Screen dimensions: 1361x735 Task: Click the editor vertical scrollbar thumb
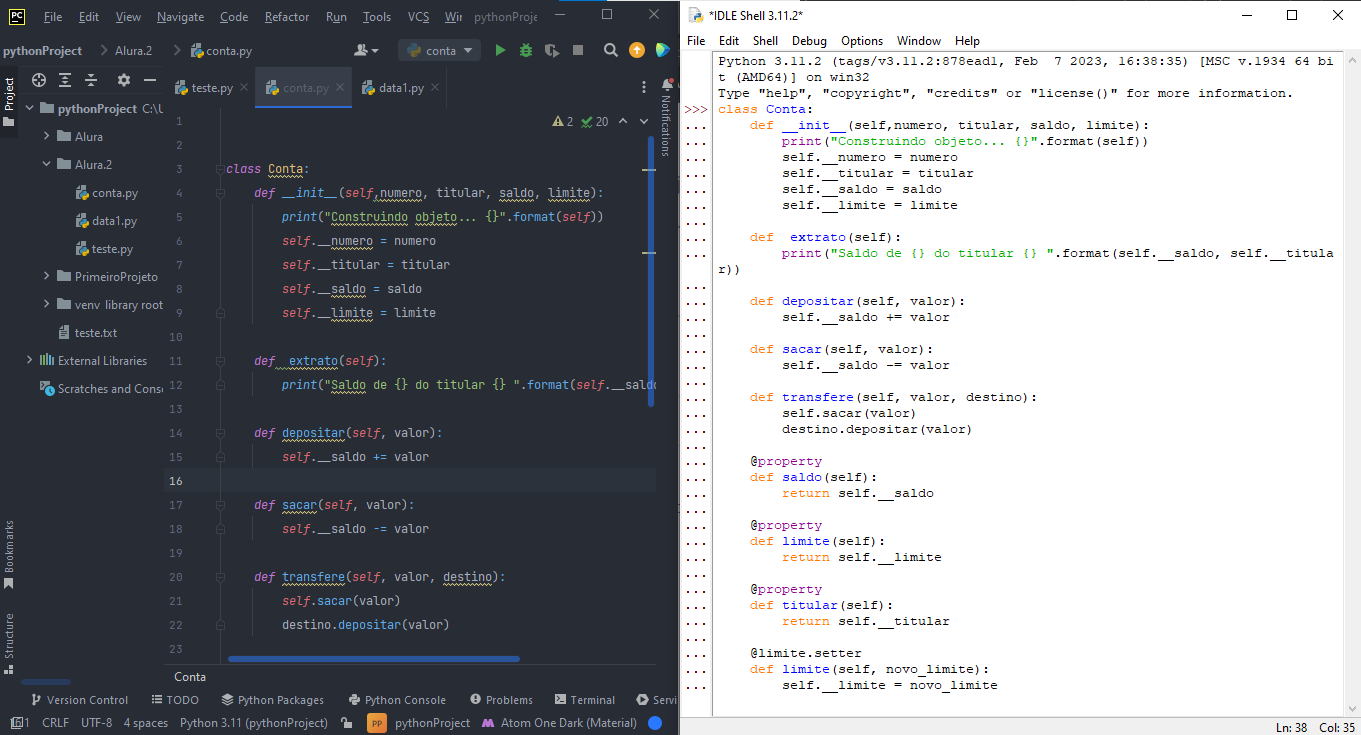pos(651,271)
